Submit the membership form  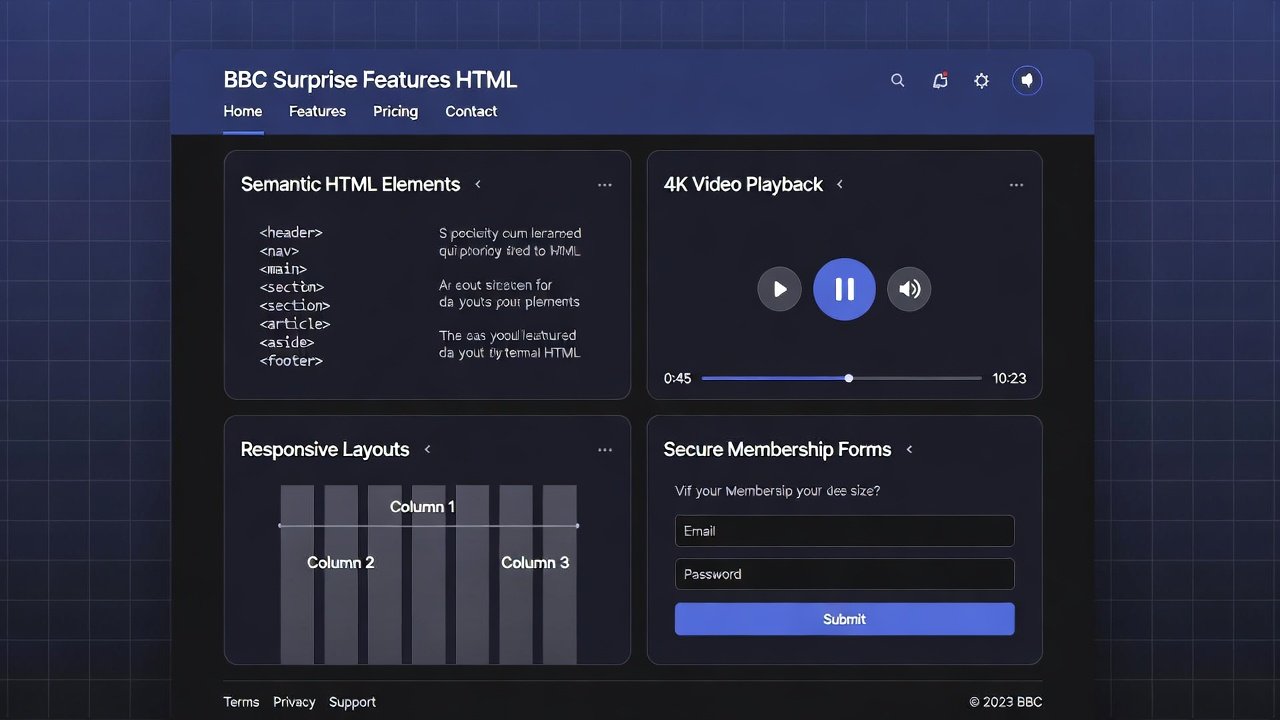(845, 619)
